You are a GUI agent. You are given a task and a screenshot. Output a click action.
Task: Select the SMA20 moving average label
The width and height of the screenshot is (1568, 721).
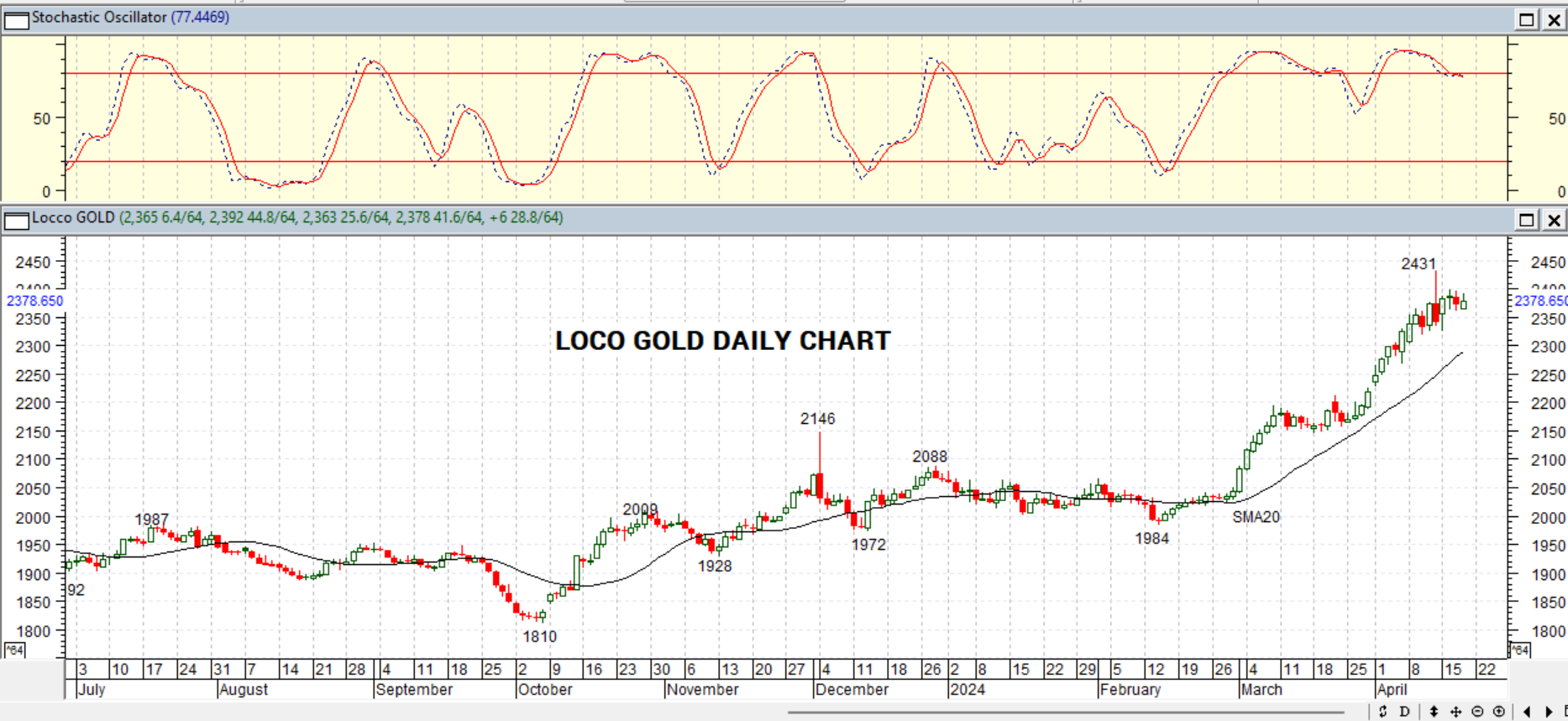point(1256,517)
